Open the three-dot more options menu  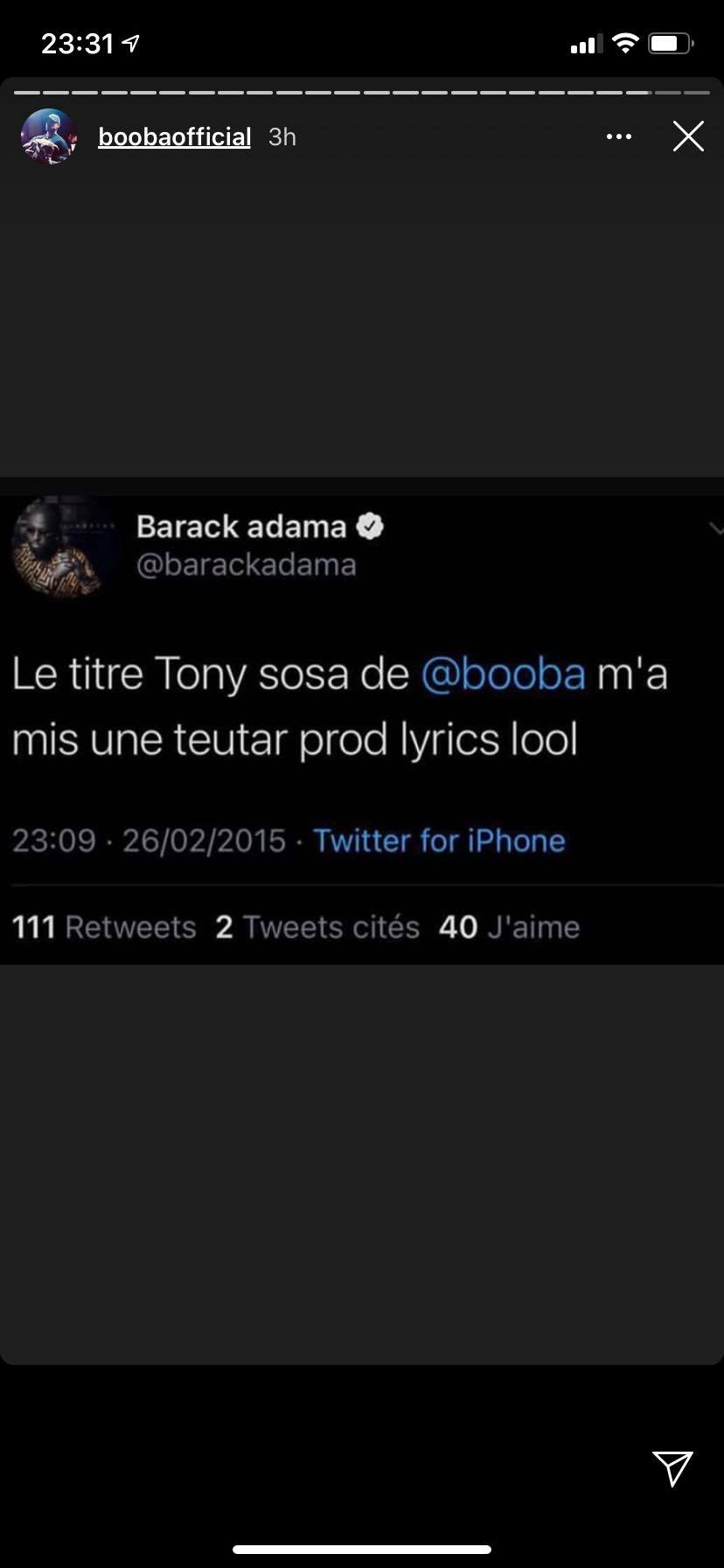click(619, 136)
